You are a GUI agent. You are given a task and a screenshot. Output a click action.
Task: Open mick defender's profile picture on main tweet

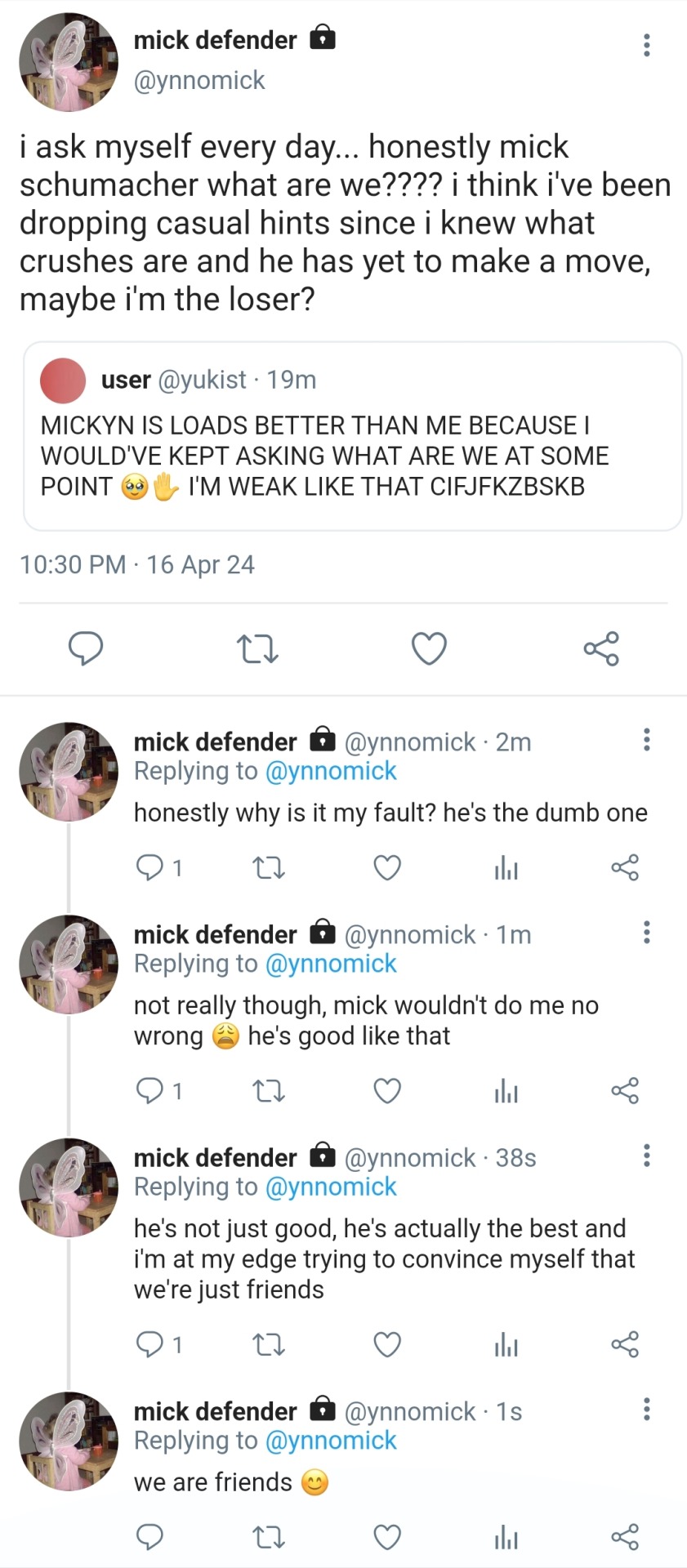click(69, 62)
